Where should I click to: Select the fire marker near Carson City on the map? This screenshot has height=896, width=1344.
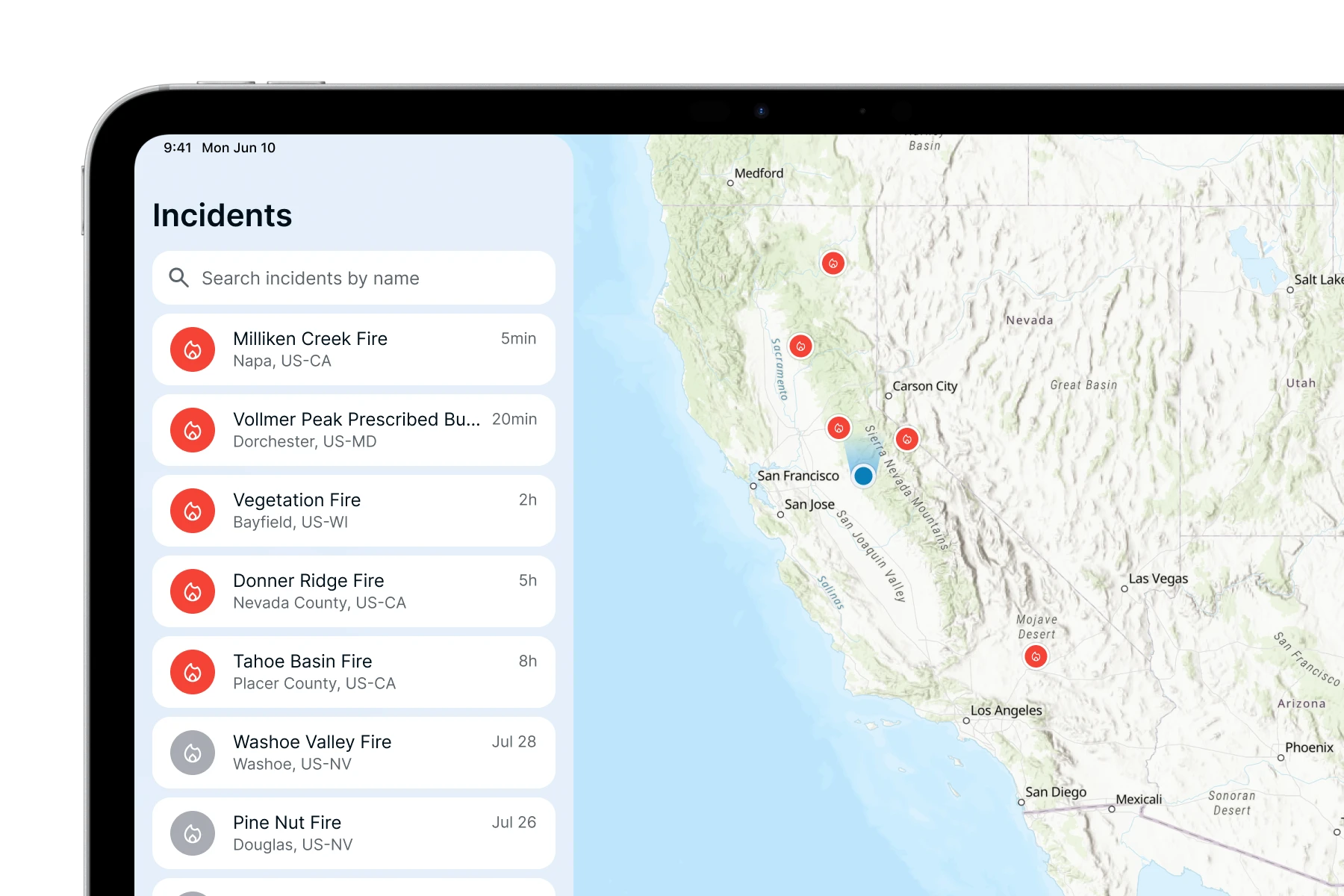point(907,439)
